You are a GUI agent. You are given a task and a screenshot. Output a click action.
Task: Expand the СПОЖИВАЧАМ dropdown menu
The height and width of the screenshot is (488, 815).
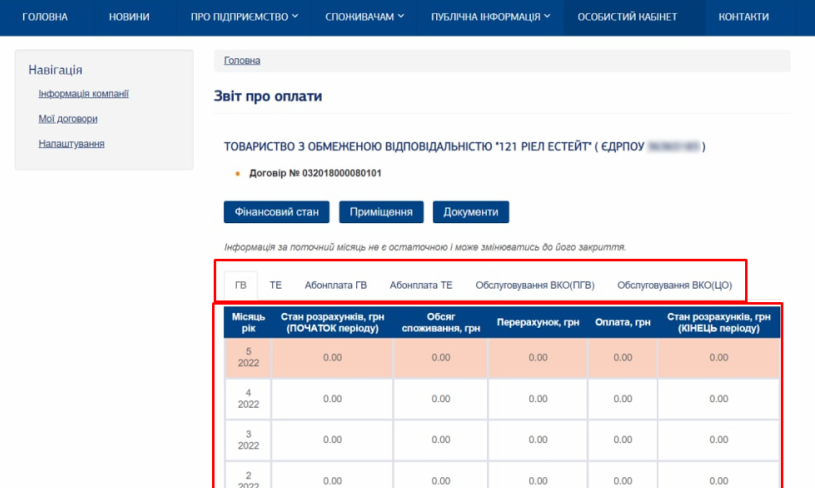point(365,17)
